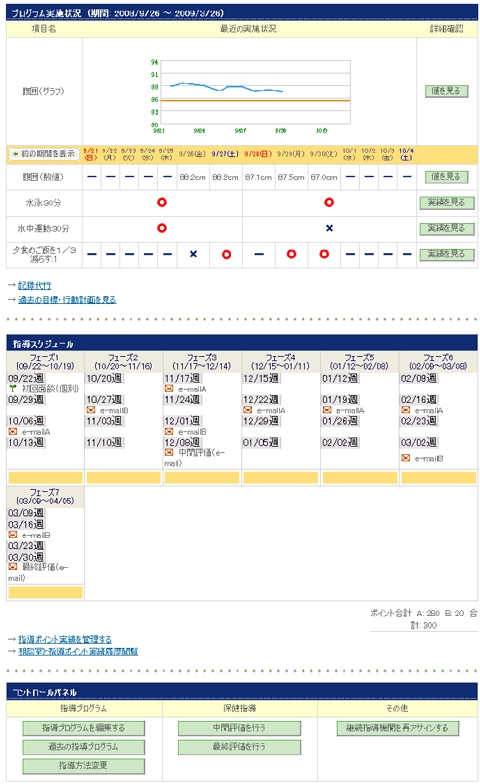The width and height of the screenshot is (480, 784).
Task: Click 夕食のご飯 red circle under 9/27(土)
Action: tap(226, 254)
